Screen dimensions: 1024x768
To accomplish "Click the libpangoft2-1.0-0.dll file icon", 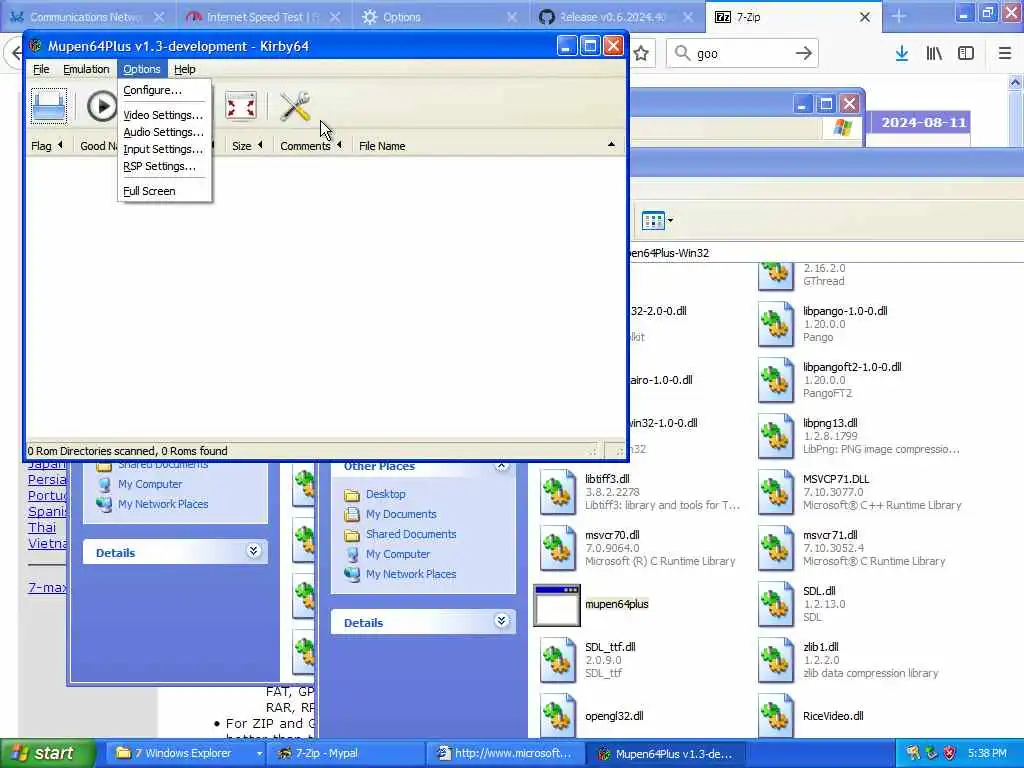I will click(x=776, y=380).
